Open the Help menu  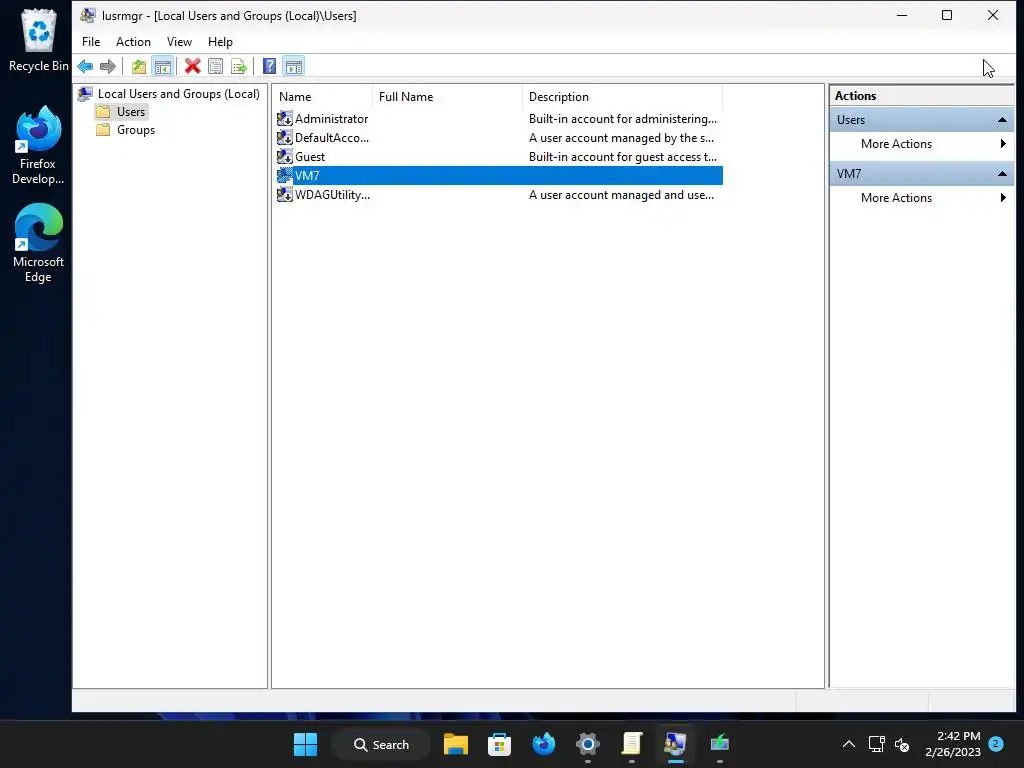pos(220,42)
